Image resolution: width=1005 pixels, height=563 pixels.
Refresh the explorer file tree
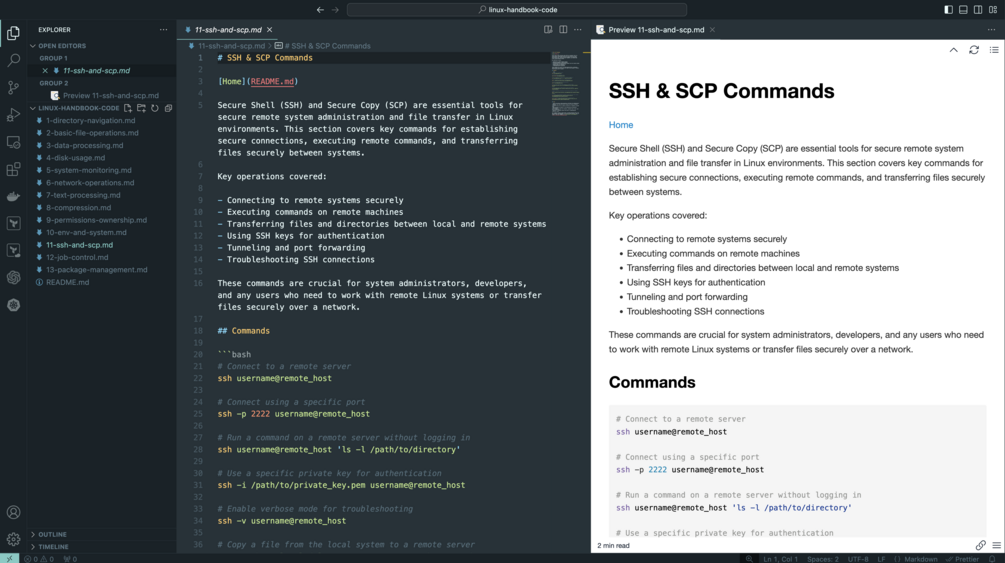[154, 108]
